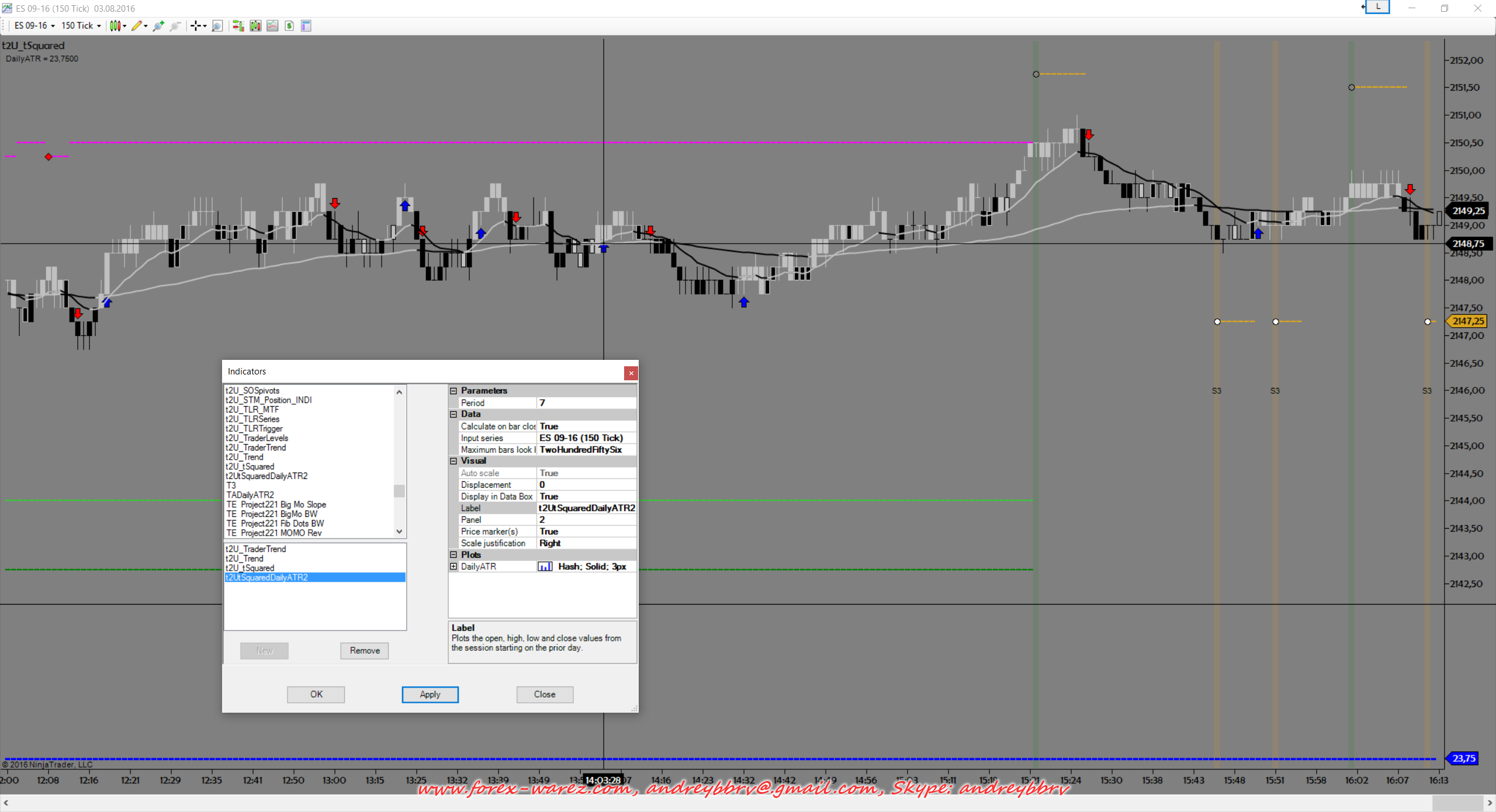Click the zoom frame magnifier icon
This screenshot has height=812, width=1496.
(x=217, y=26)
